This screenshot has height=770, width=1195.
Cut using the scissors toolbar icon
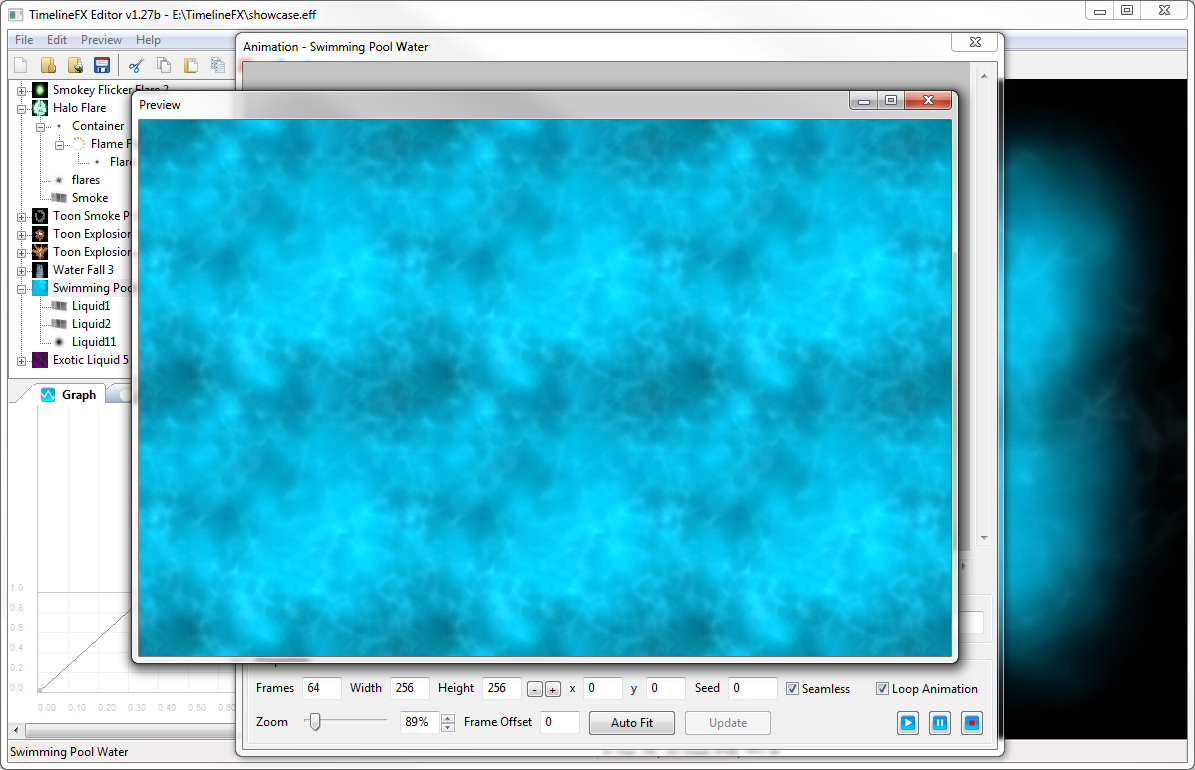[x=137, y=64]
